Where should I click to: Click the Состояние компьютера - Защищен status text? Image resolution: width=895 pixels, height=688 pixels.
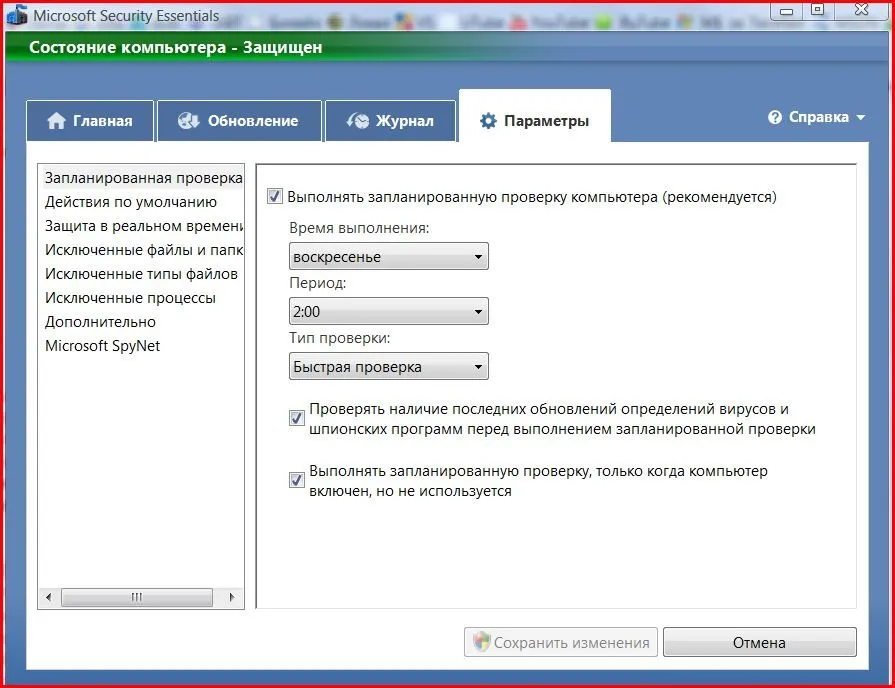pyautogui.click(x=176, y=47)
